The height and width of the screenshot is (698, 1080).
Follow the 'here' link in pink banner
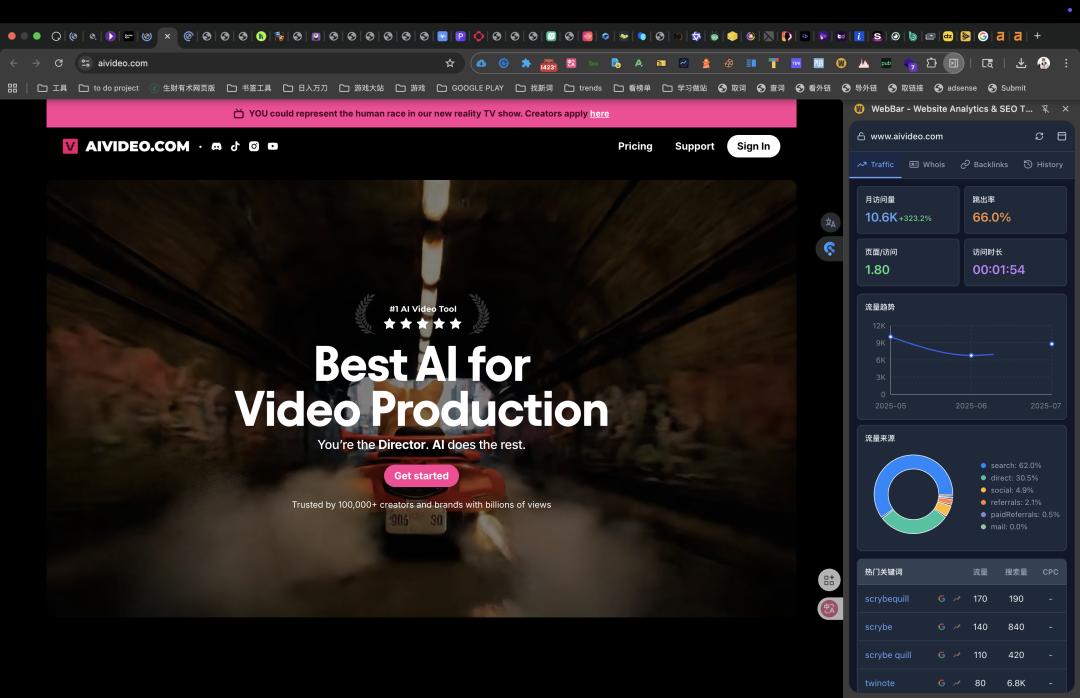point(599,114)
